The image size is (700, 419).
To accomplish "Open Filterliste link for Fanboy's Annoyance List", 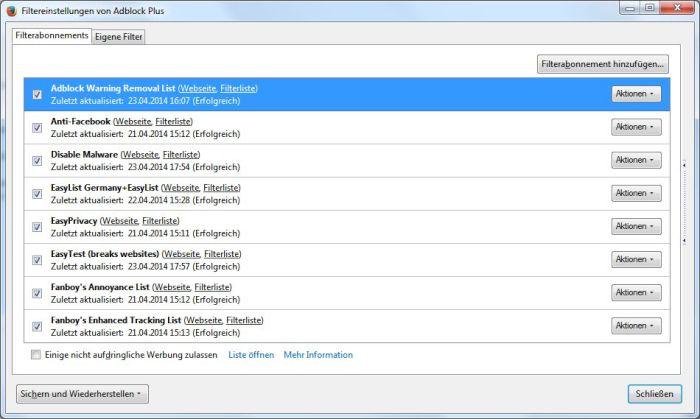I will pos(212,287).
